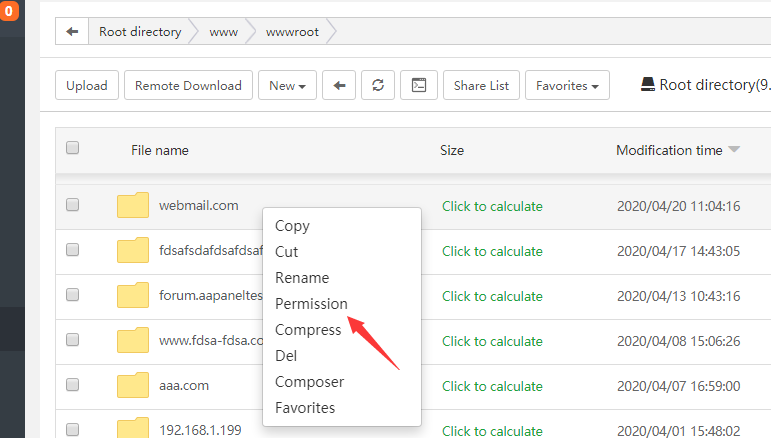The width and height of the screenshot is (771, 438).
Task: Click to calculate size of webmail.com
Action: [492, 206]
